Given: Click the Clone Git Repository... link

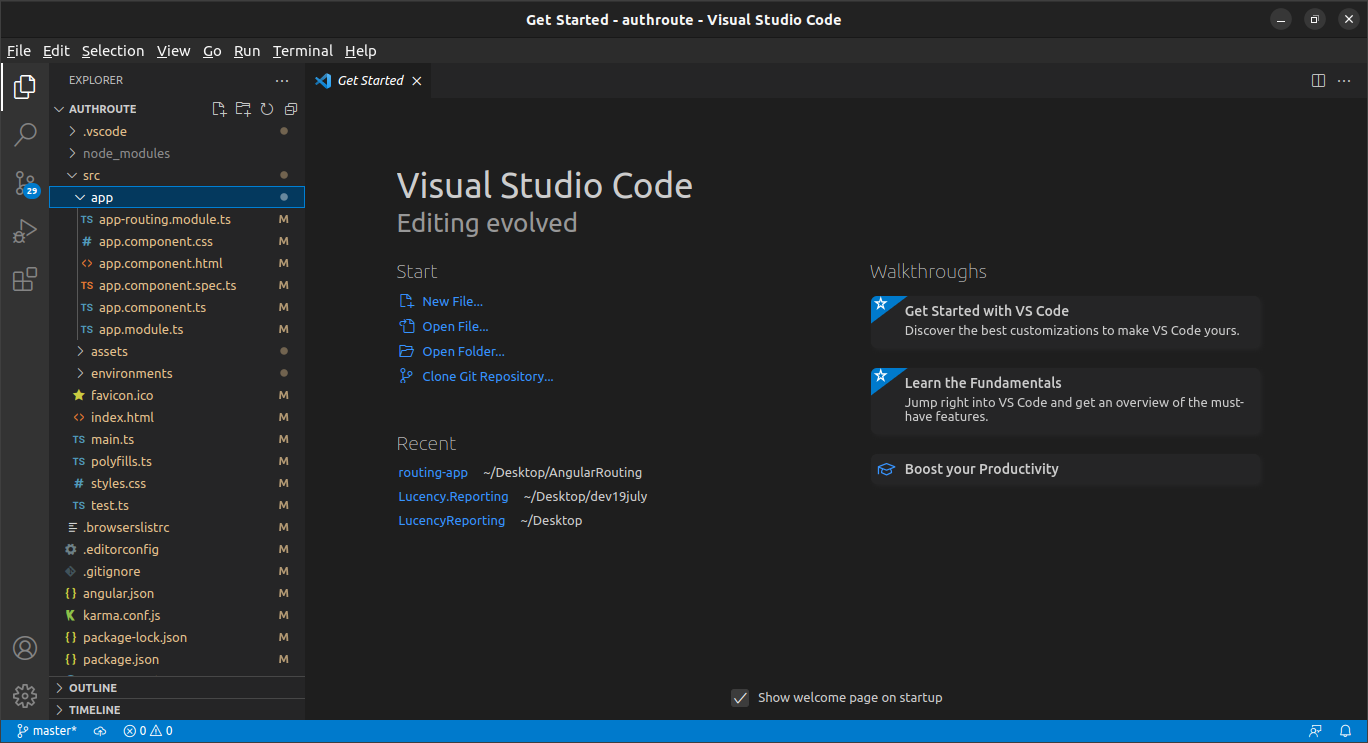Looking at the screenshot, I should click(x=488, y=376).
